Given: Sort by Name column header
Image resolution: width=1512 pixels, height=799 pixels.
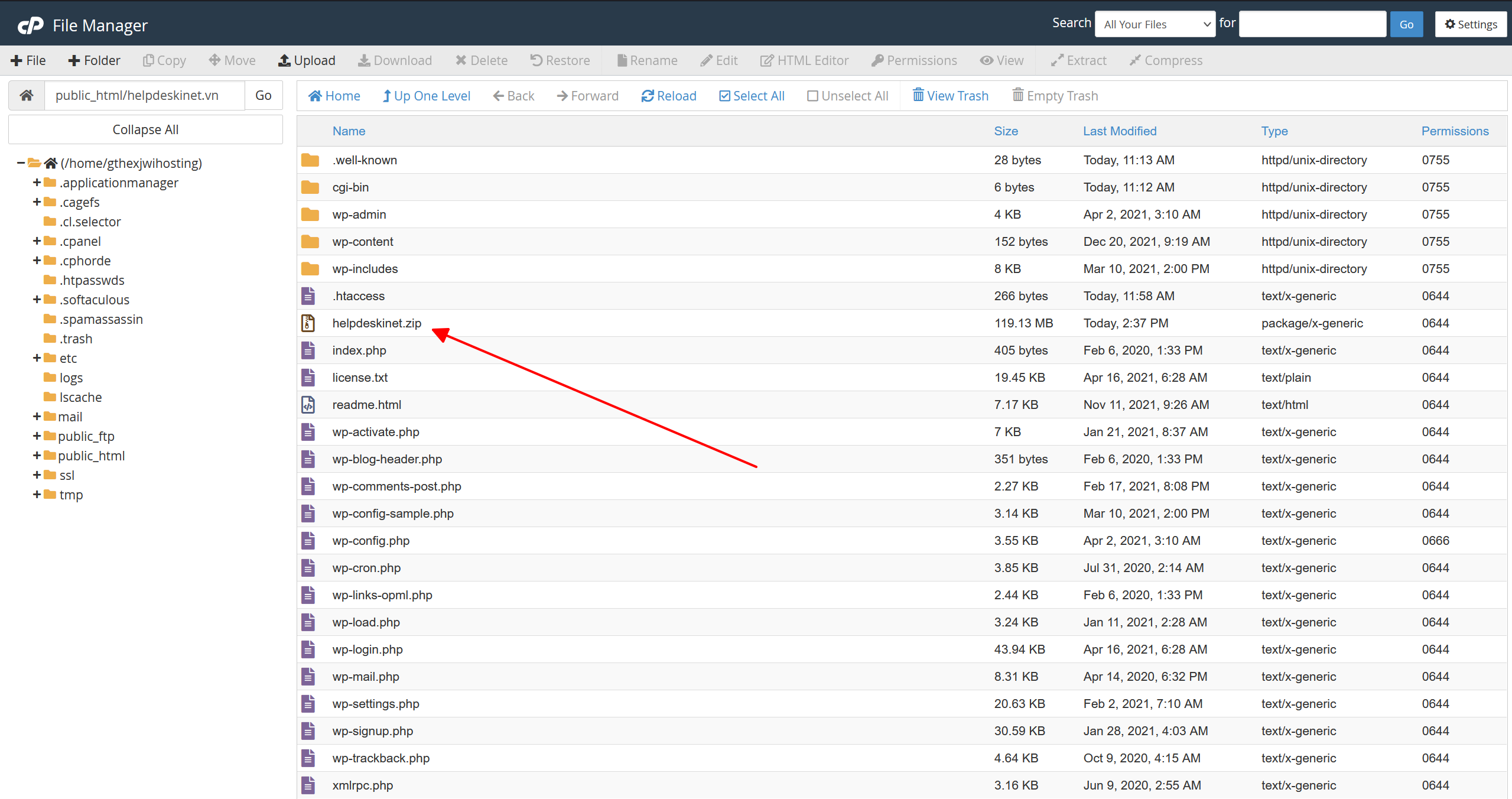Looking at the screenshot, I should tap(349, 131).
